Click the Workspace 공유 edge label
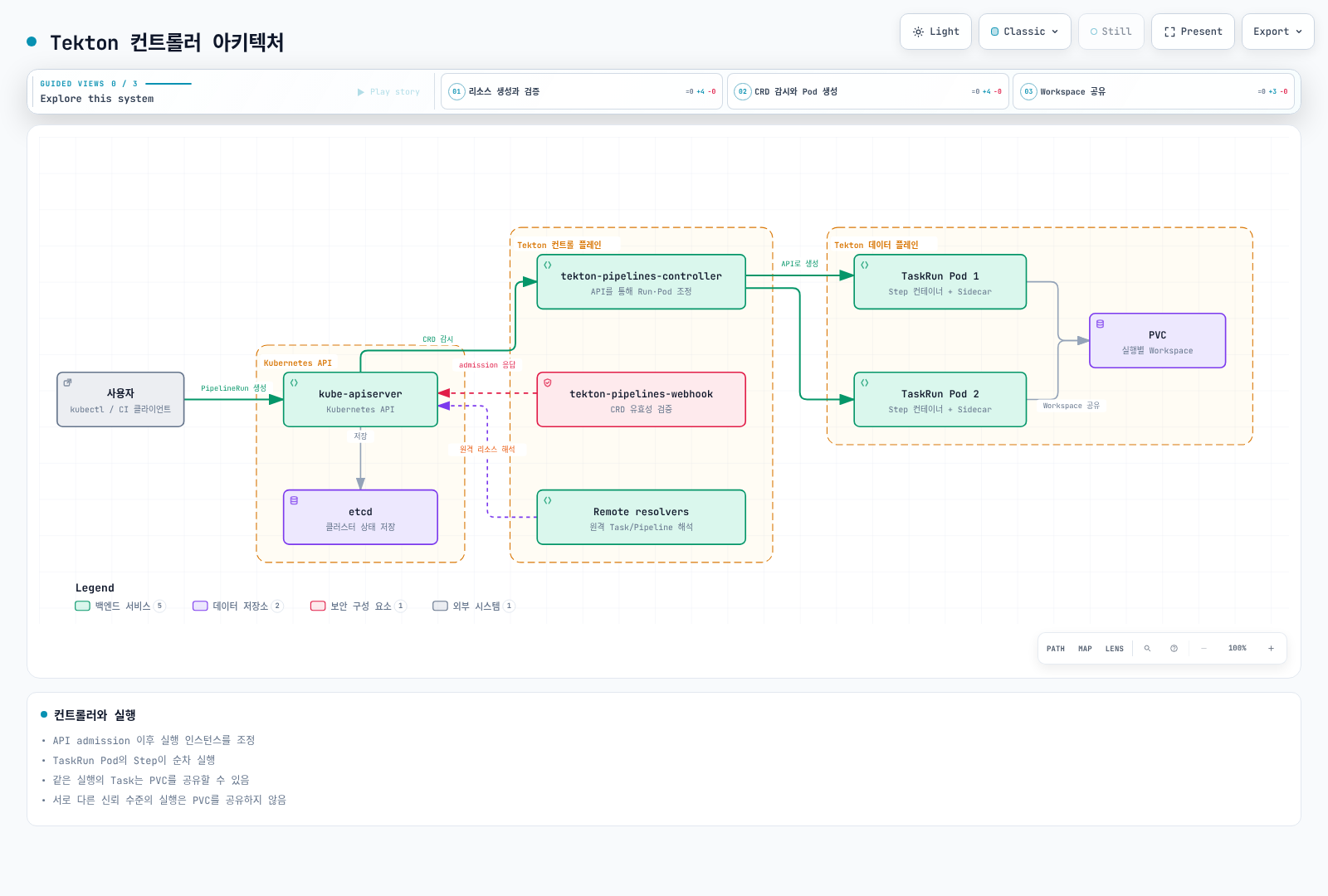The height and width of the screenshot is (896, 1328). 1071,406
